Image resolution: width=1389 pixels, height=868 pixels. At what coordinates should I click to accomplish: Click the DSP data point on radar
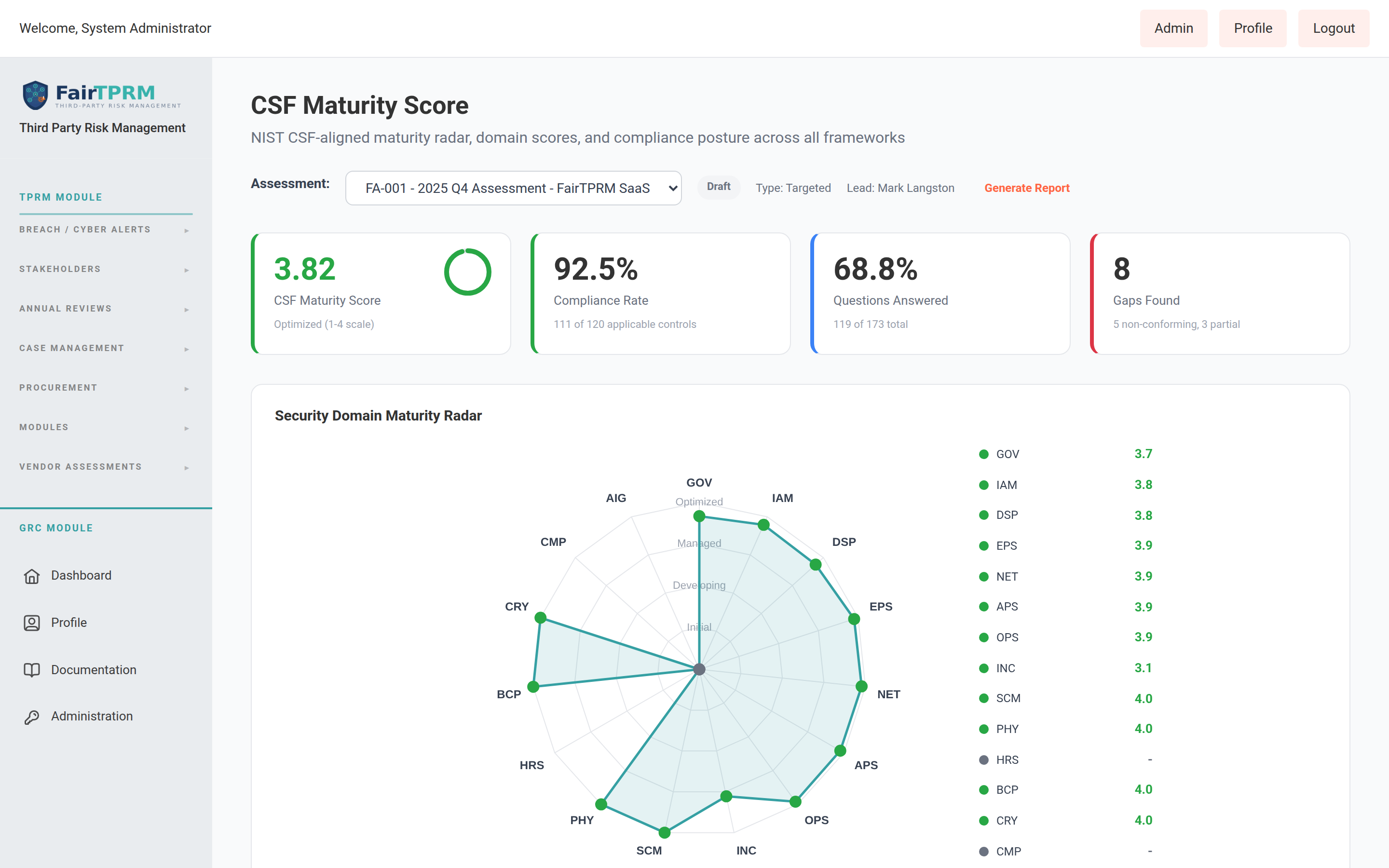point(816,565)
